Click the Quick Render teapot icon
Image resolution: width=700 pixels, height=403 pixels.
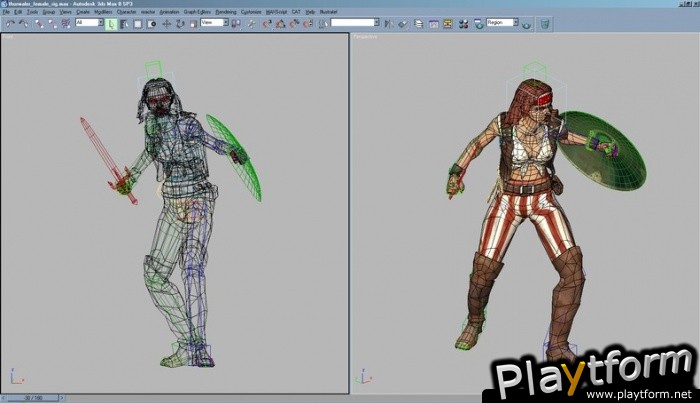click(x=527, y=22)
